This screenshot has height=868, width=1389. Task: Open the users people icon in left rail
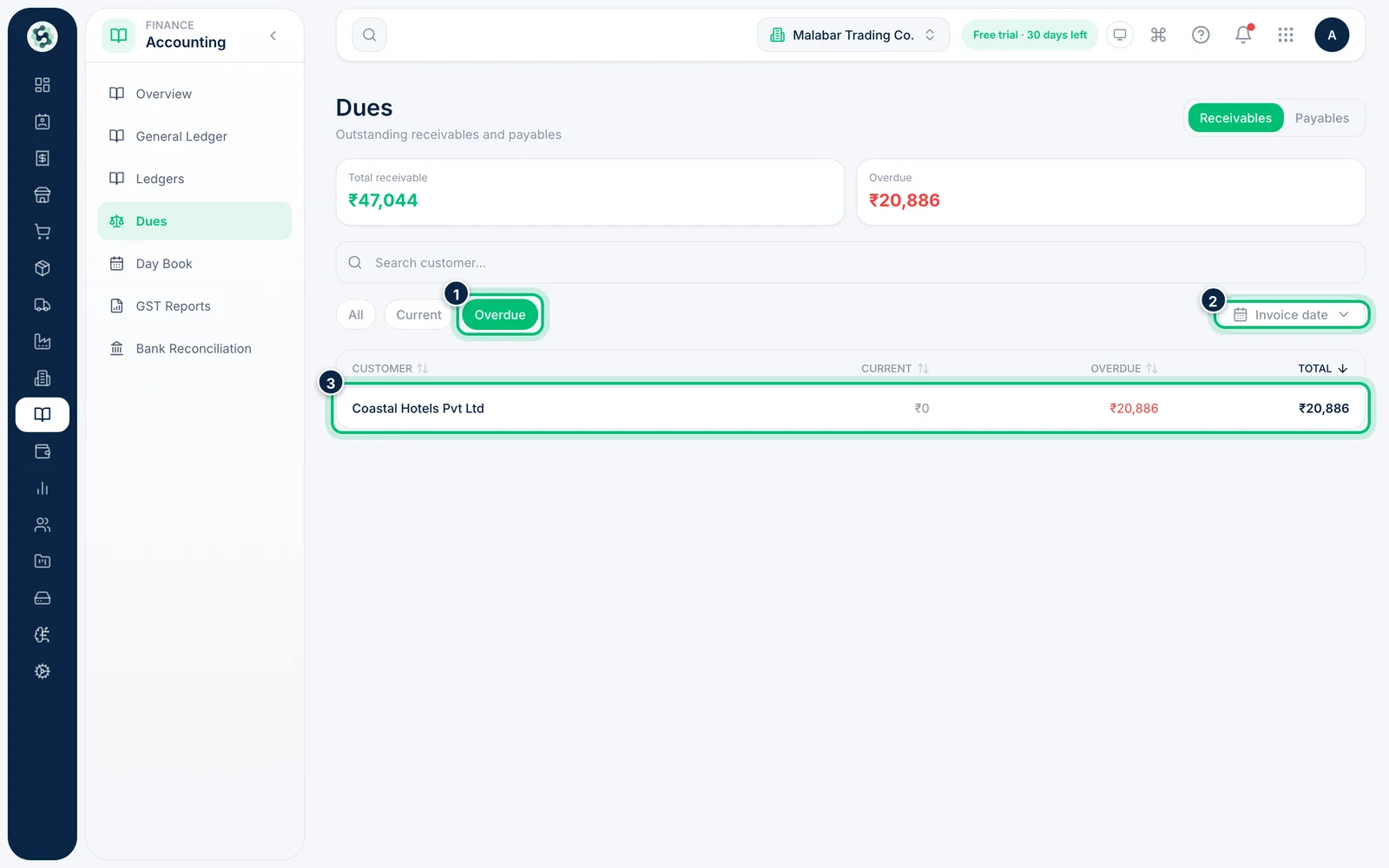tap(42, 524)
